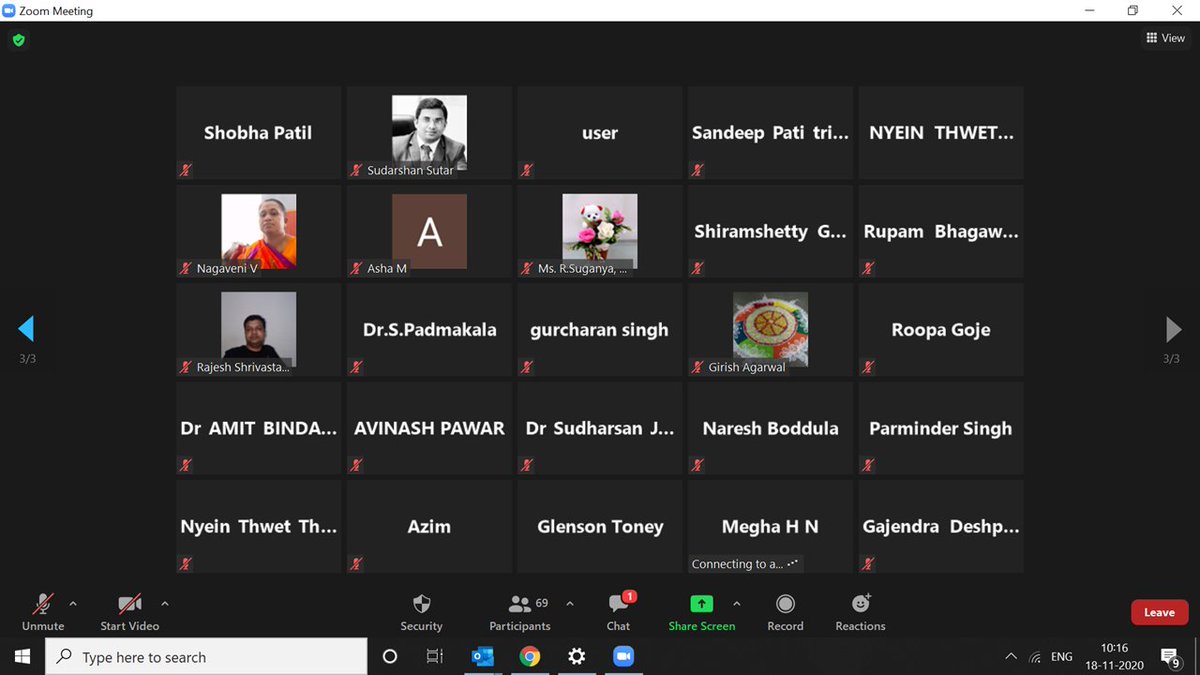
Task: Select Ms. R.Suganya's flower photo tile
Action: 600,231
